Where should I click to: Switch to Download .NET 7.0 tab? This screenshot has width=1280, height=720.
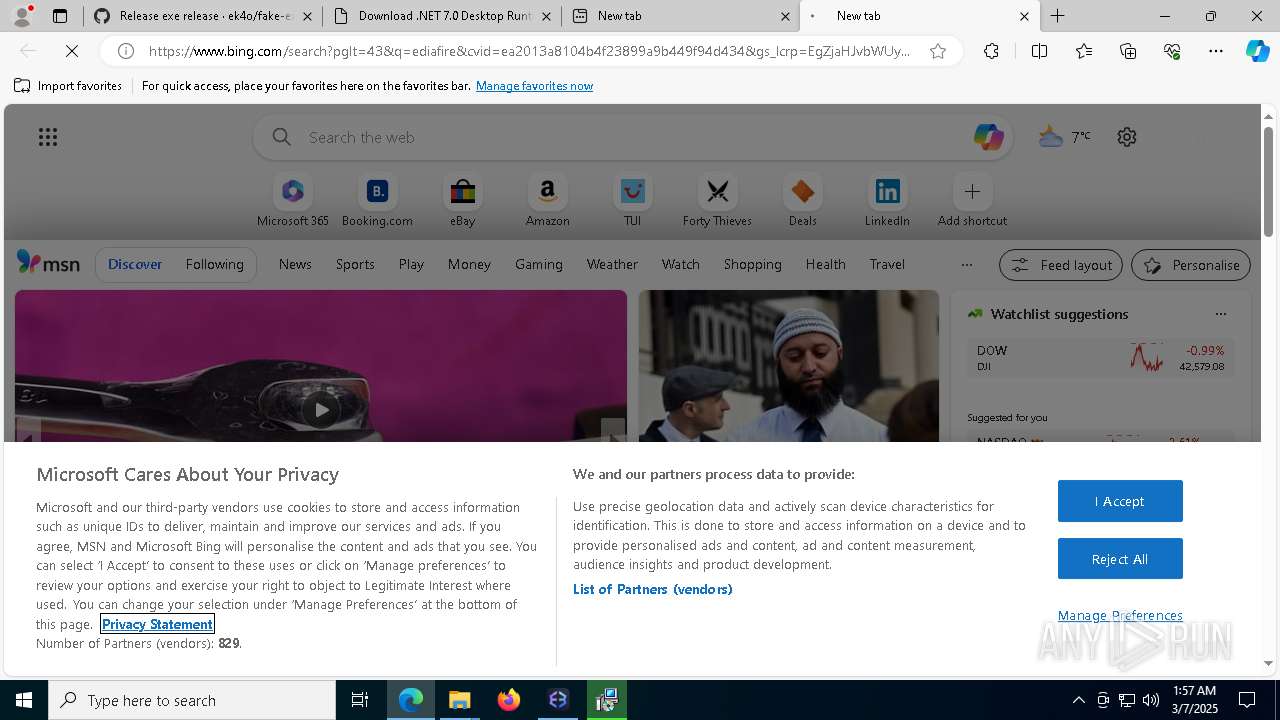[x=442, y=16]
